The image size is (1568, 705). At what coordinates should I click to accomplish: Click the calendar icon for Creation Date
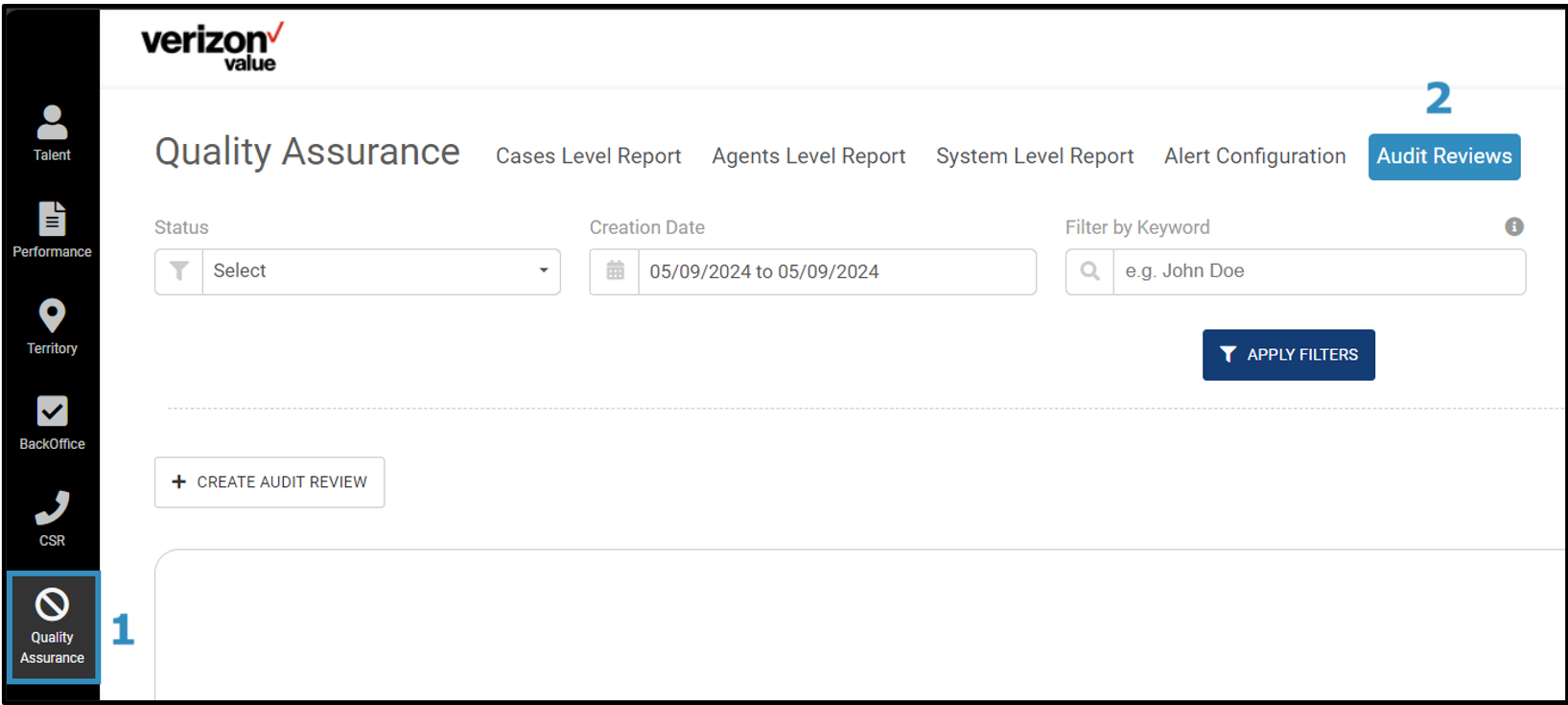615,271
